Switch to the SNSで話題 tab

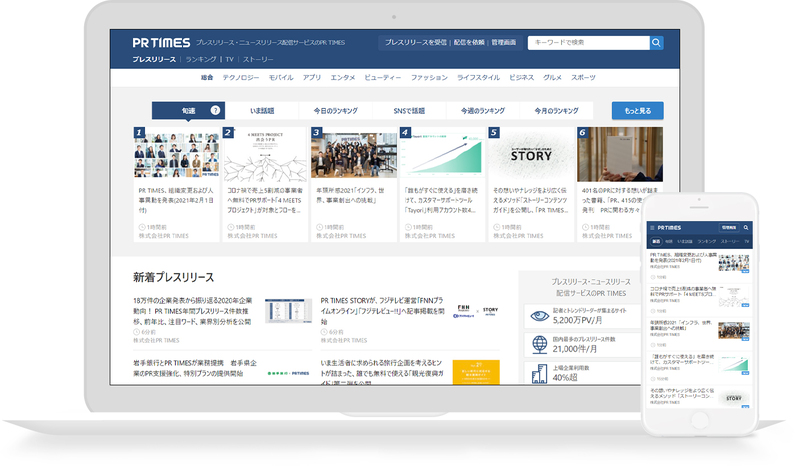pyautogui.click(x=409, y=111)
